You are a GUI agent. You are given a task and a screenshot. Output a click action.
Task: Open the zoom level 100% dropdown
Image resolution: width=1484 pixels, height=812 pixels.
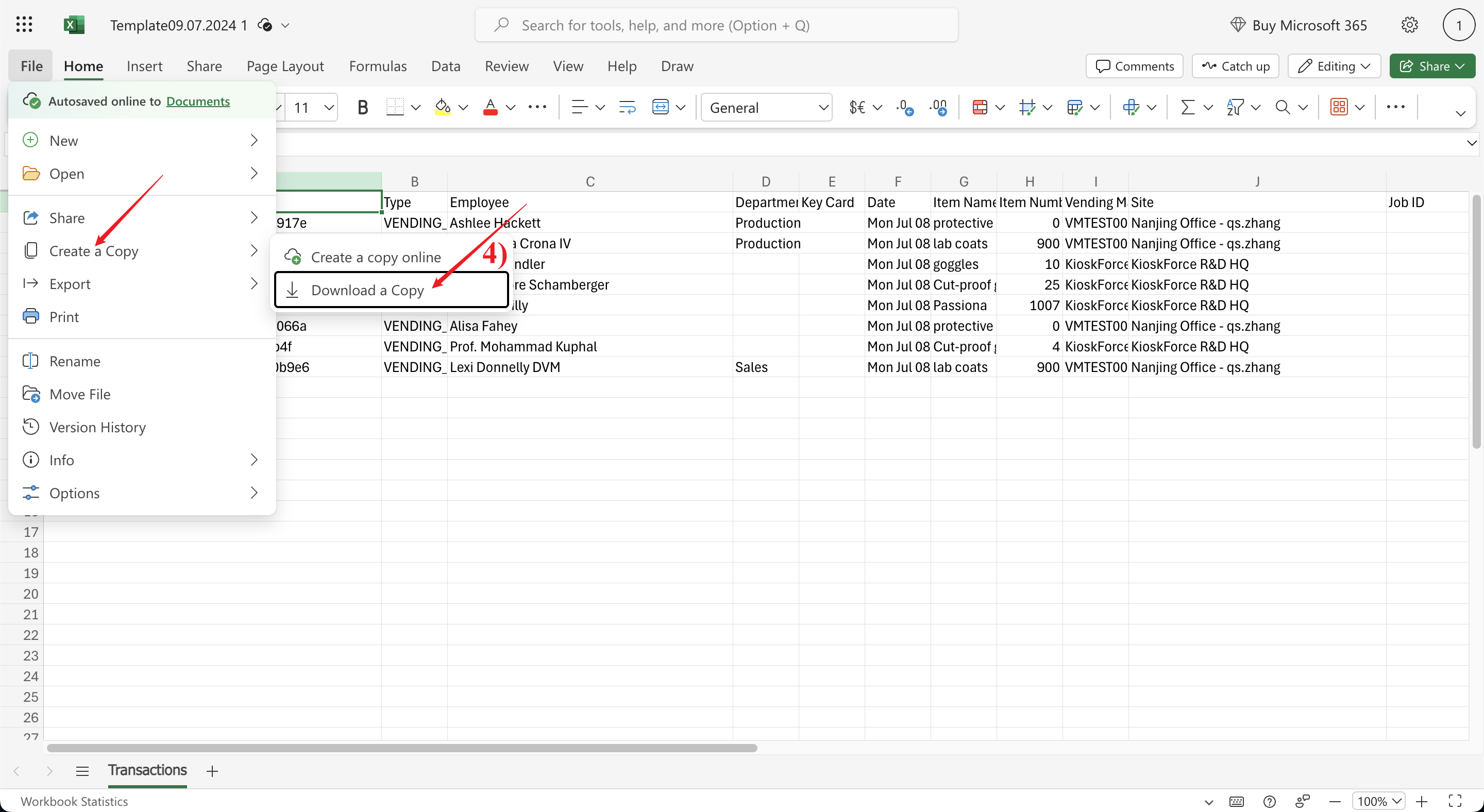coord(1378,801)
